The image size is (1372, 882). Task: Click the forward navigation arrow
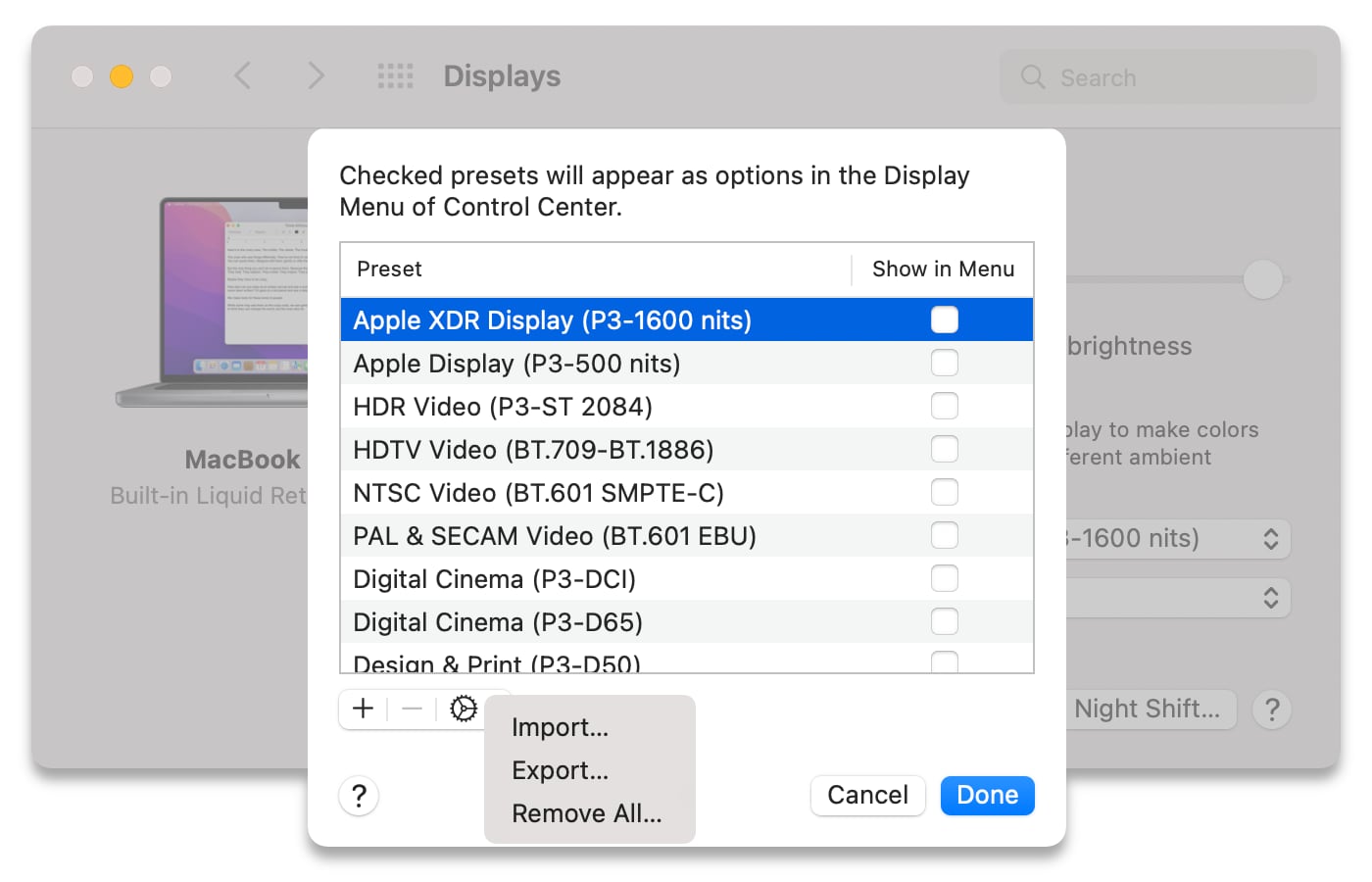(x=316, y=75)
